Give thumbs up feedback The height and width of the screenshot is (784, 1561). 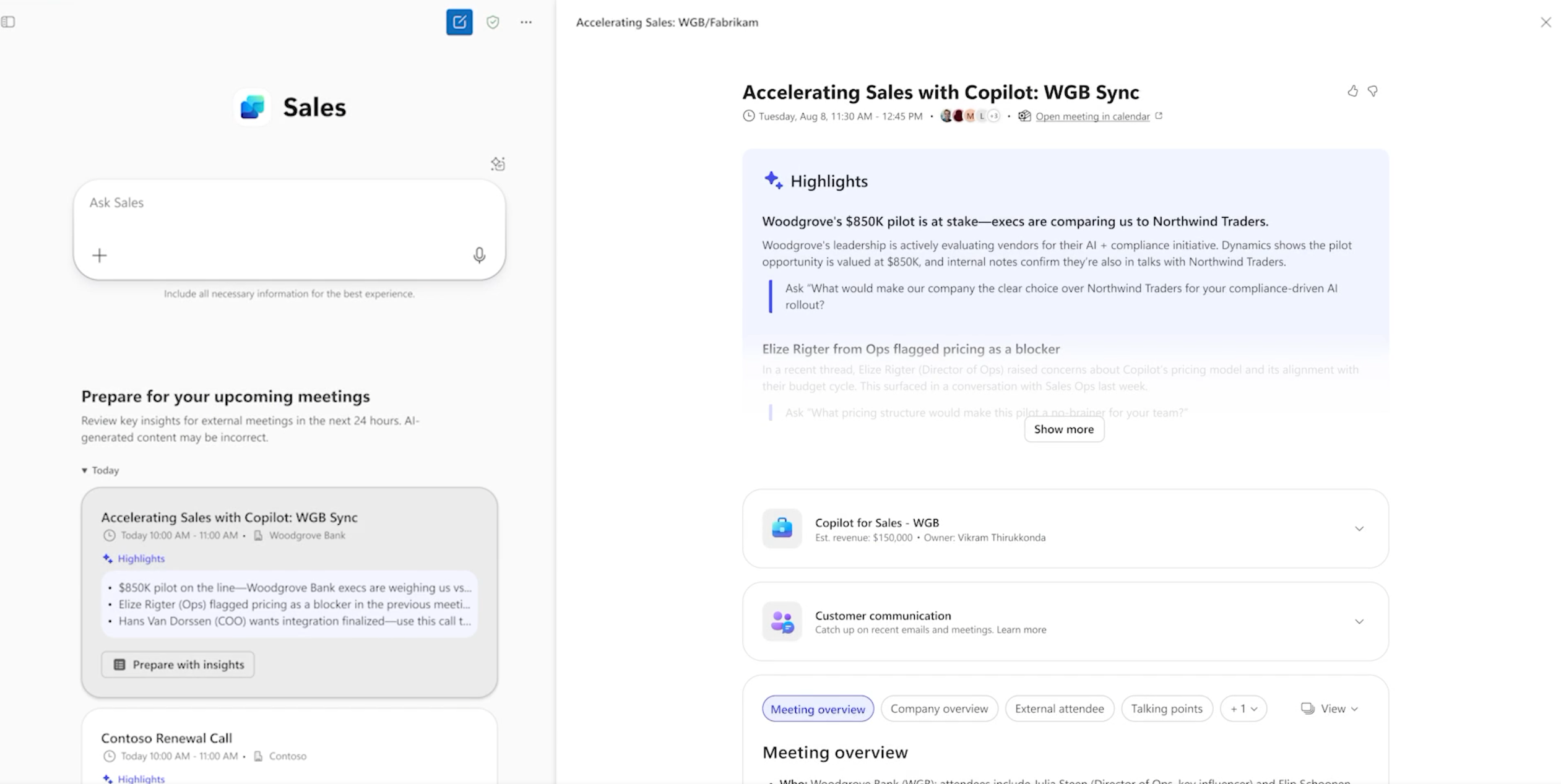click(x=1352, y=92)
